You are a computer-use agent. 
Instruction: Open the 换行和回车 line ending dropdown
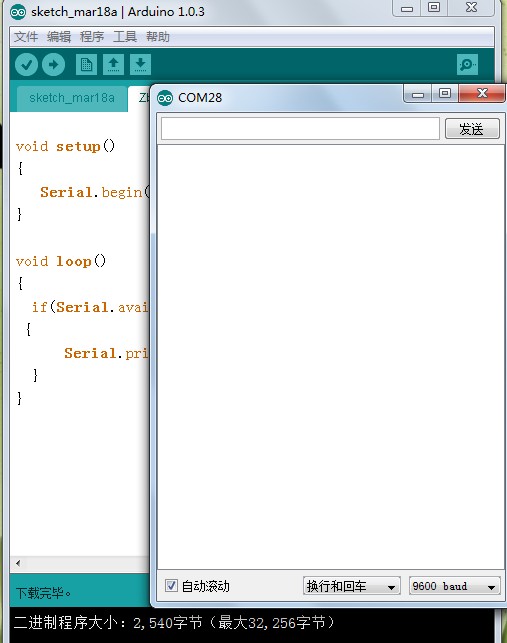tap(352, 586)
